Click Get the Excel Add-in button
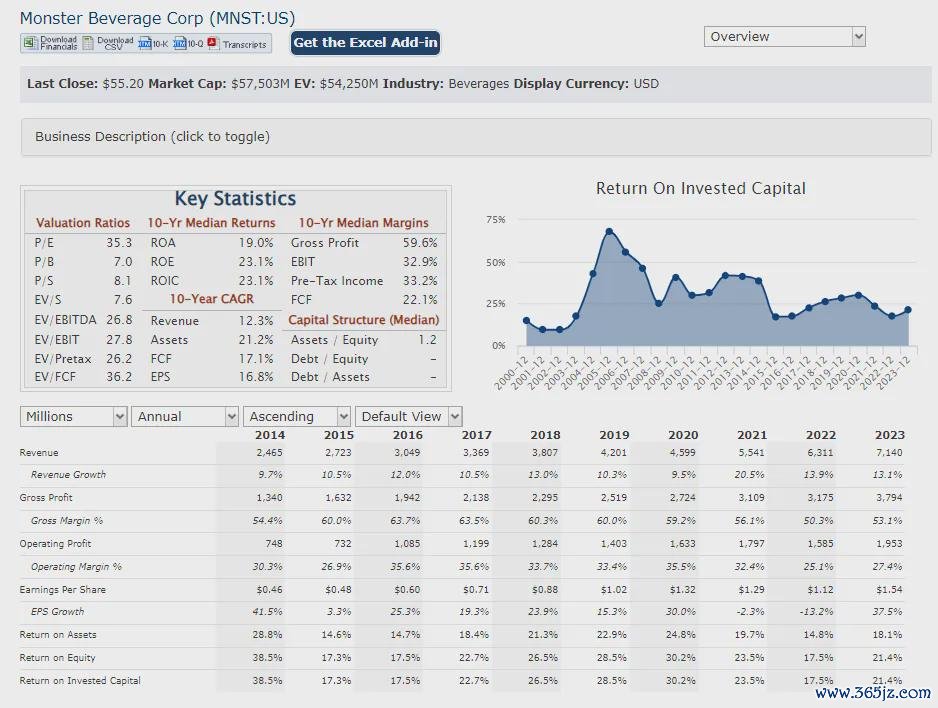The image size is (938, 708). point(366,42)
